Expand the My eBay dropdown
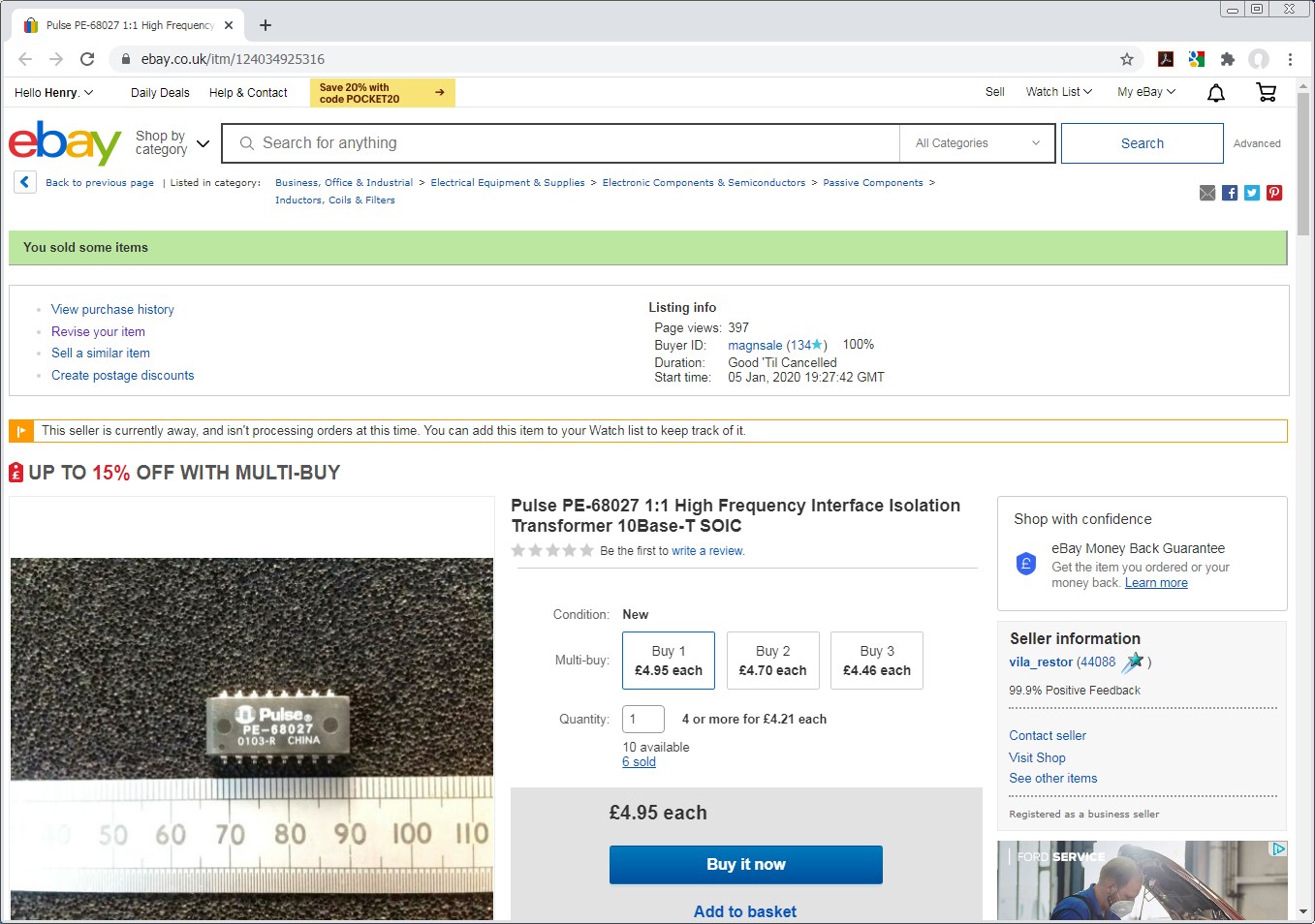This screenshot has height=924, width=1315. pyautogui.click(x=1146, y=92)
